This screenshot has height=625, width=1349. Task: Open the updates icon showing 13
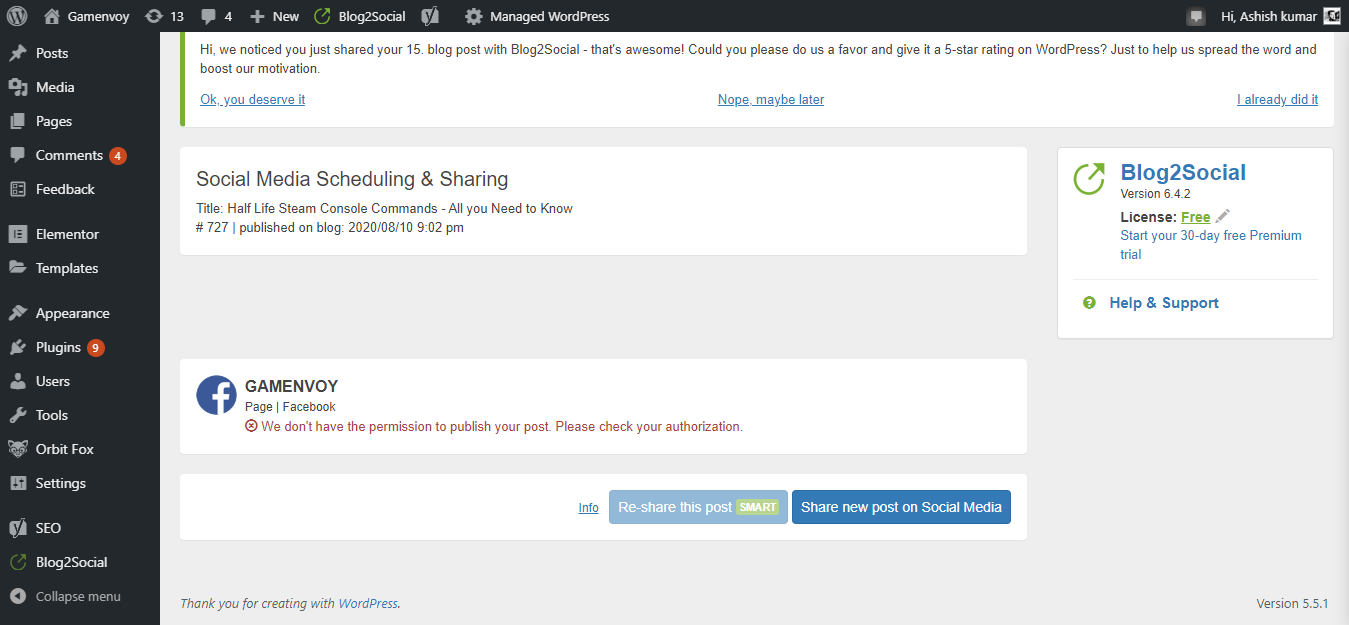point(164,16)
